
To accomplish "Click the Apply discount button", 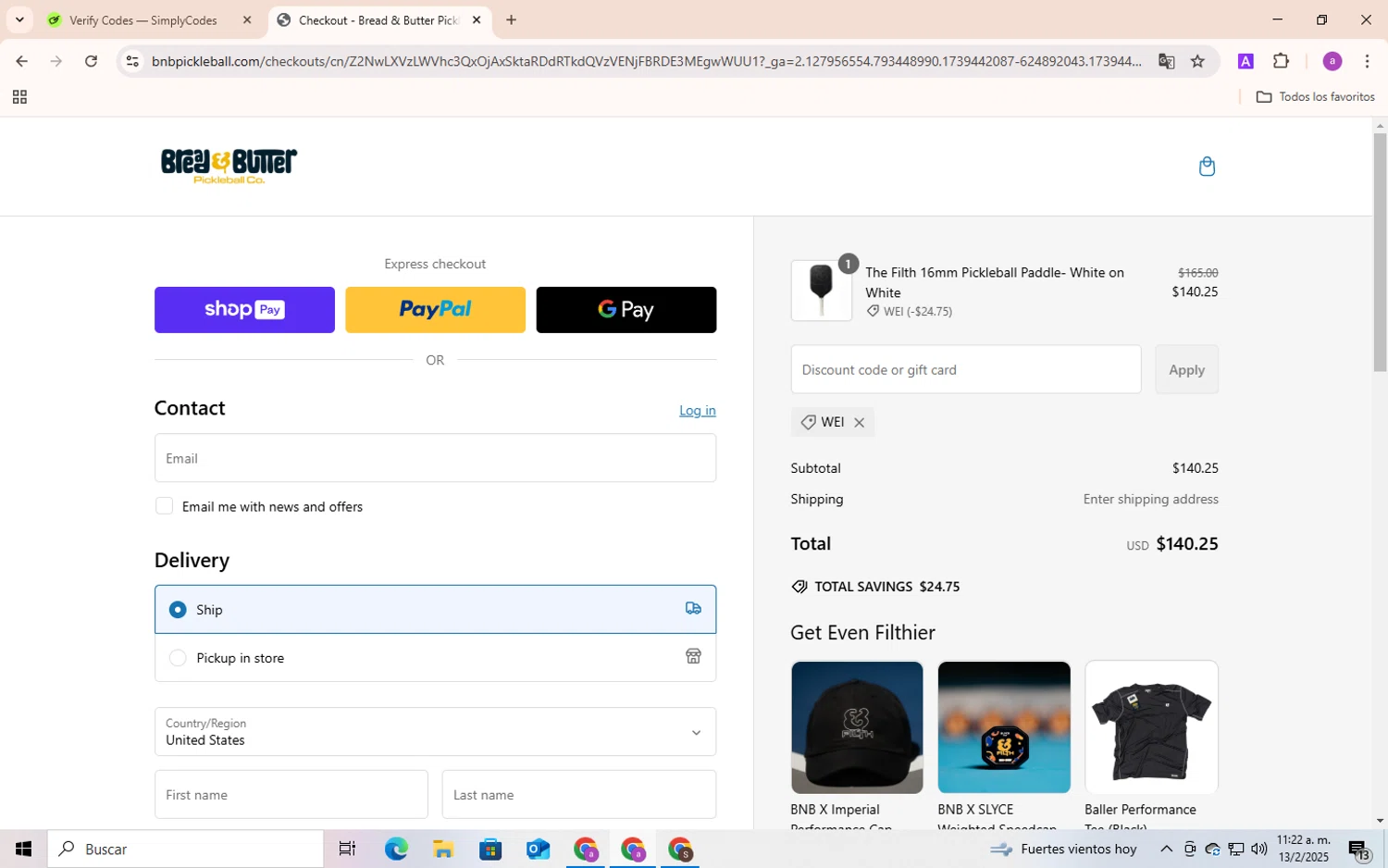I will [1186, 370].
